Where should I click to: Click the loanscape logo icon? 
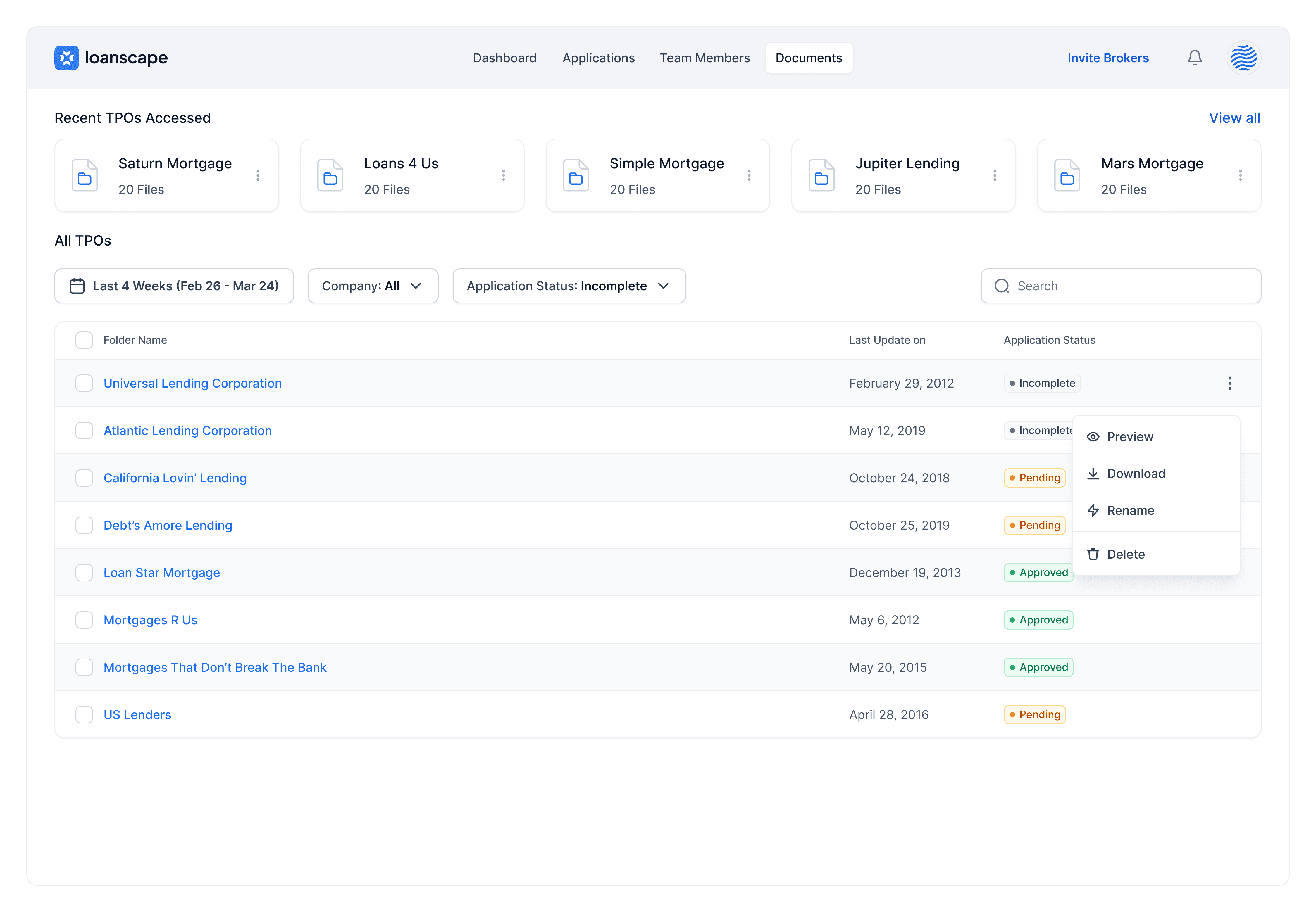click(x=66, y=58)
